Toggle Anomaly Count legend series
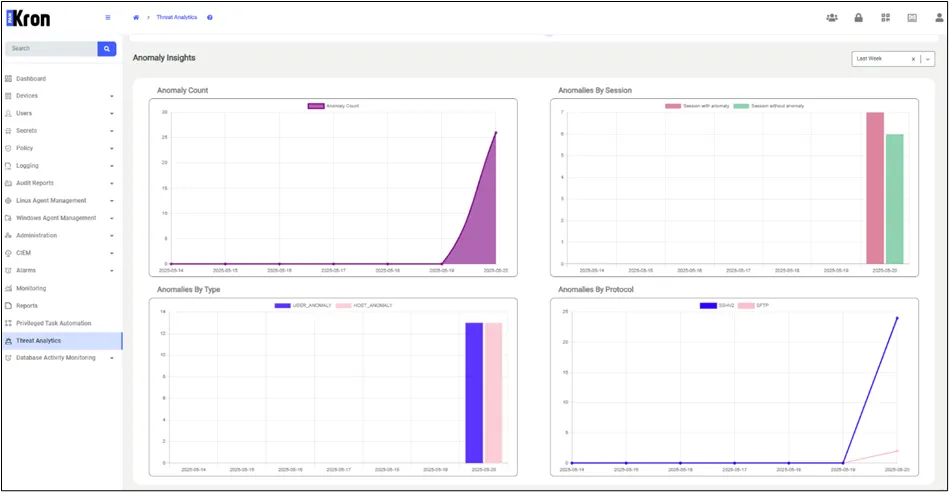The height and width of the screenshot is (492, 949). pyautogui.click(x=333, y=106)
